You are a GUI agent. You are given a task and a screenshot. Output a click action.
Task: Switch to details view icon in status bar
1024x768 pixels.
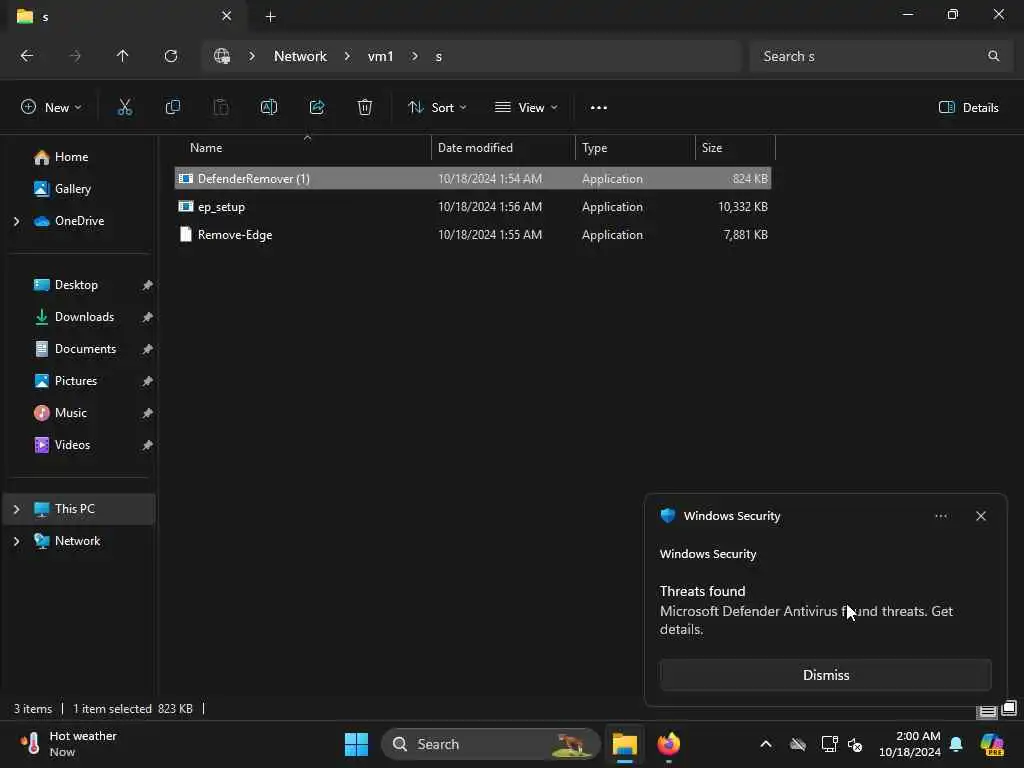tap(987, 711)
